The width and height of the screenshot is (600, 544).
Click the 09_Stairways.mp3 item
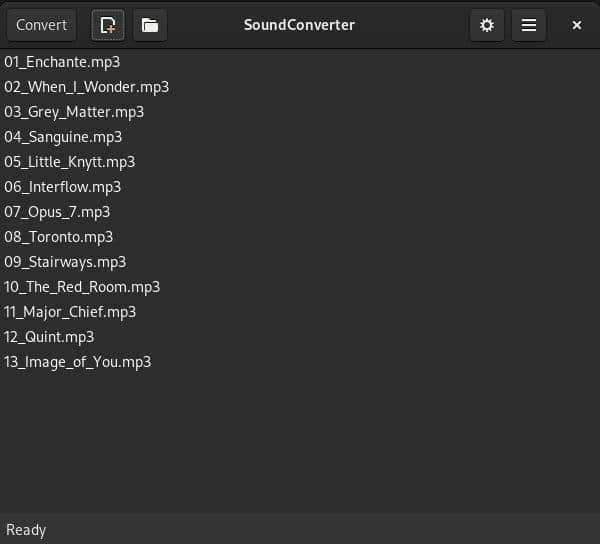65,262
